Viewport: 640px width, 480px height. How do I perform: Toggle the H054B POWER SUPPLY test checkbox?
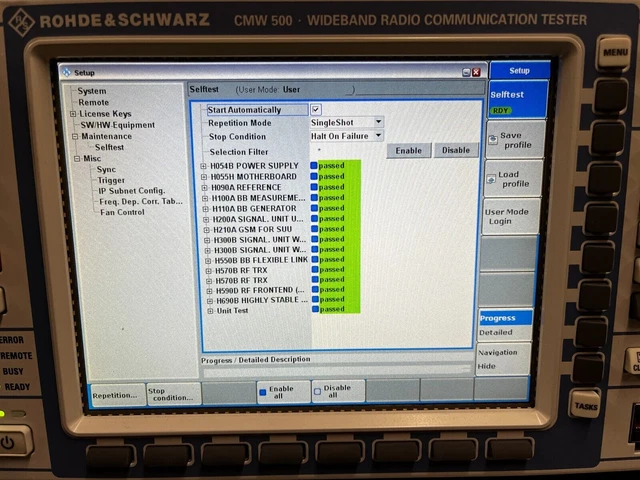click(313, 165)
